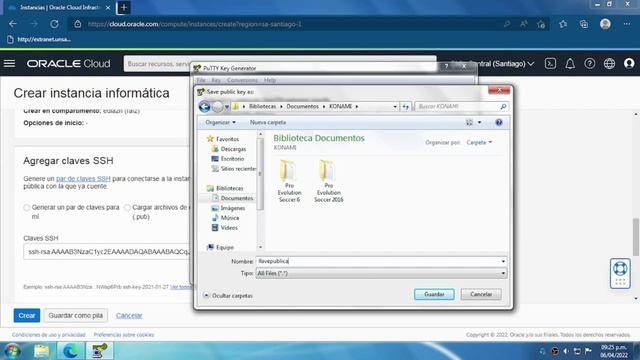Go back in Save dialog navigation
Screen dimensions: 640x360
[204, 107]
